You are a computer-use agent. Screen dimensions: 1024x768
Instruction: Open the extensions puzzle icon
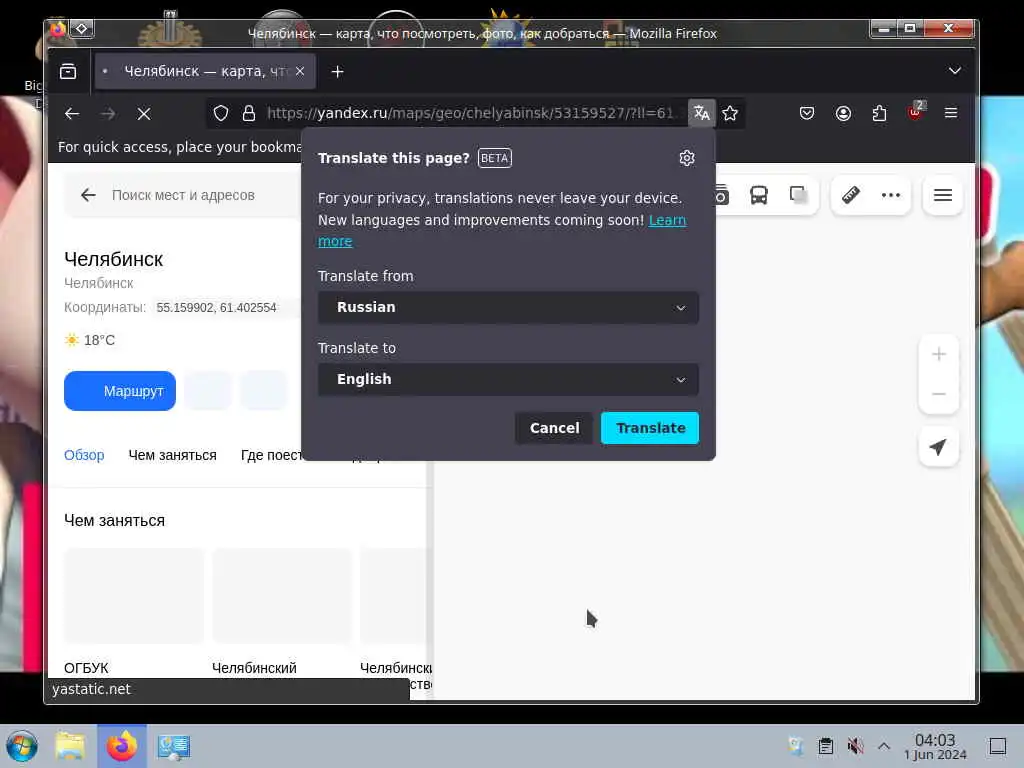(880, 113)
